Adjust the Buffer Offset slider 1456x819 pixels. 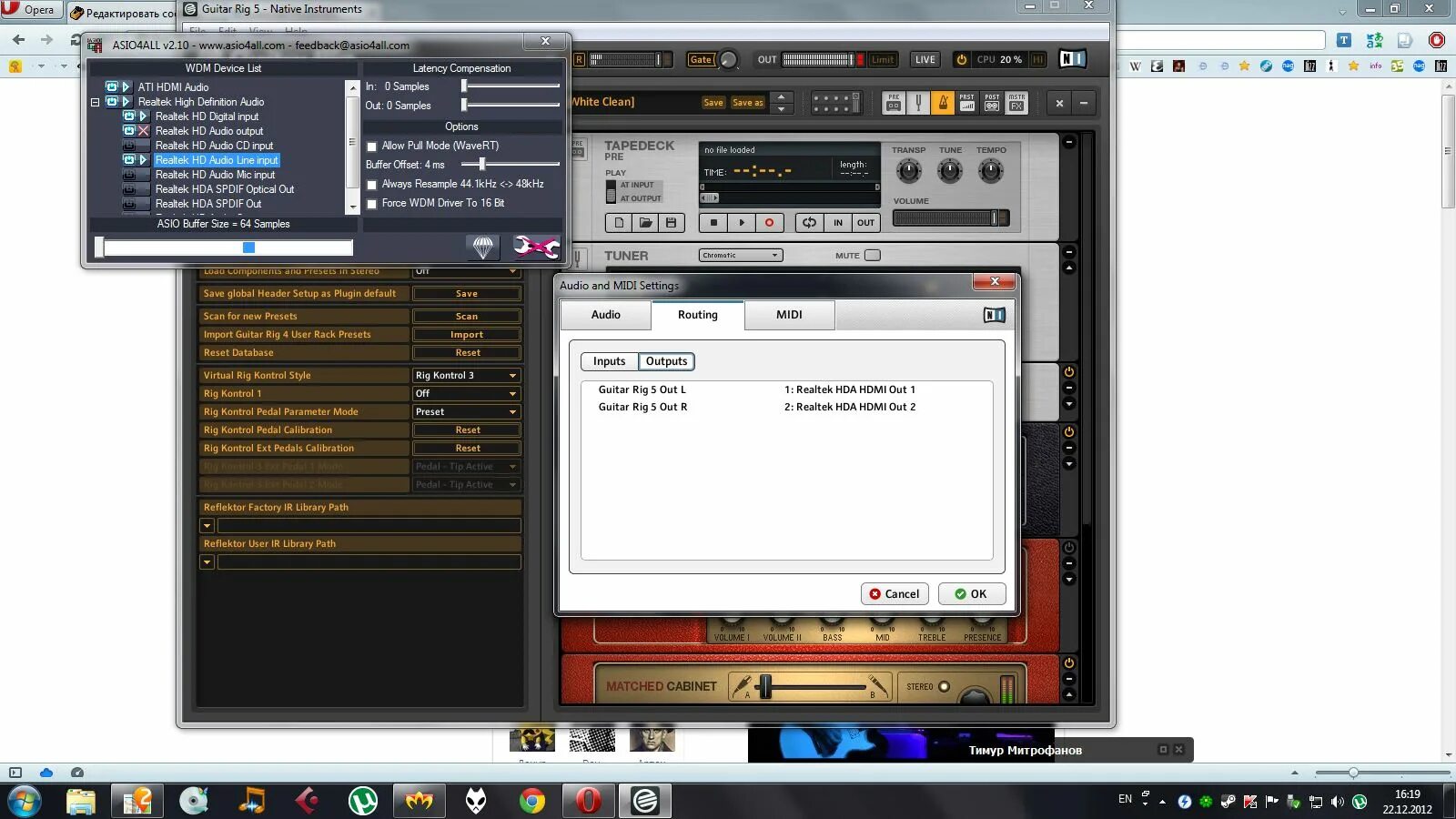(482, 165)
